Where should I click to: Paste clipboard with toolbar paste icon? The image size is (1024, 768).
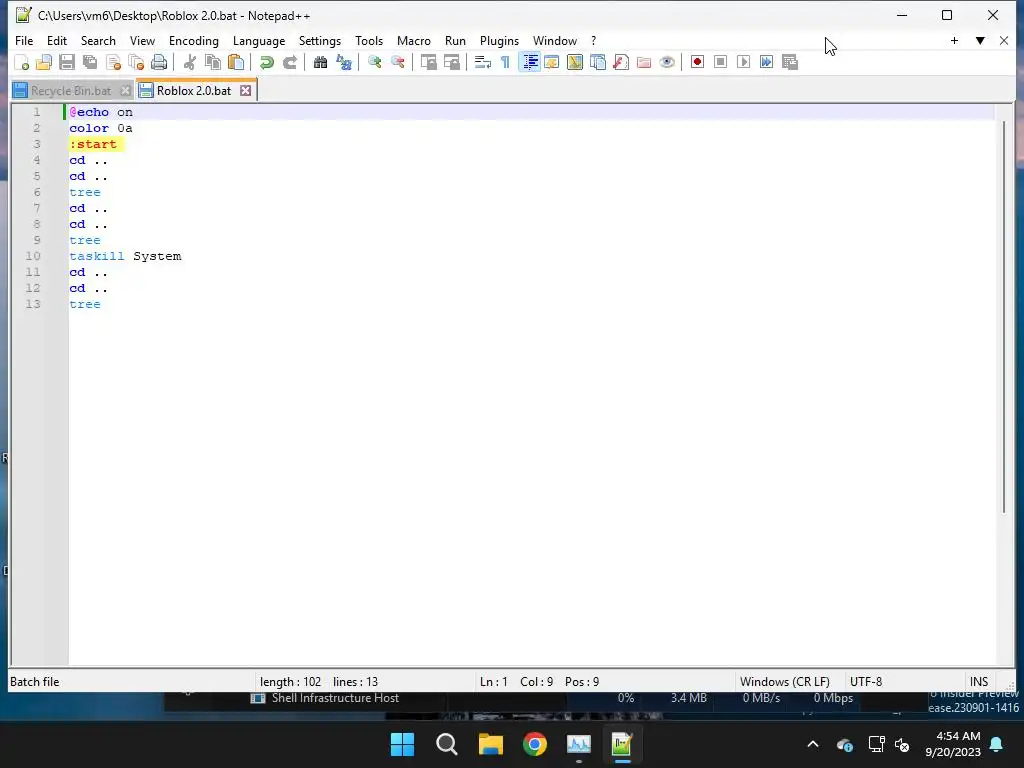(x=236, y=62)
